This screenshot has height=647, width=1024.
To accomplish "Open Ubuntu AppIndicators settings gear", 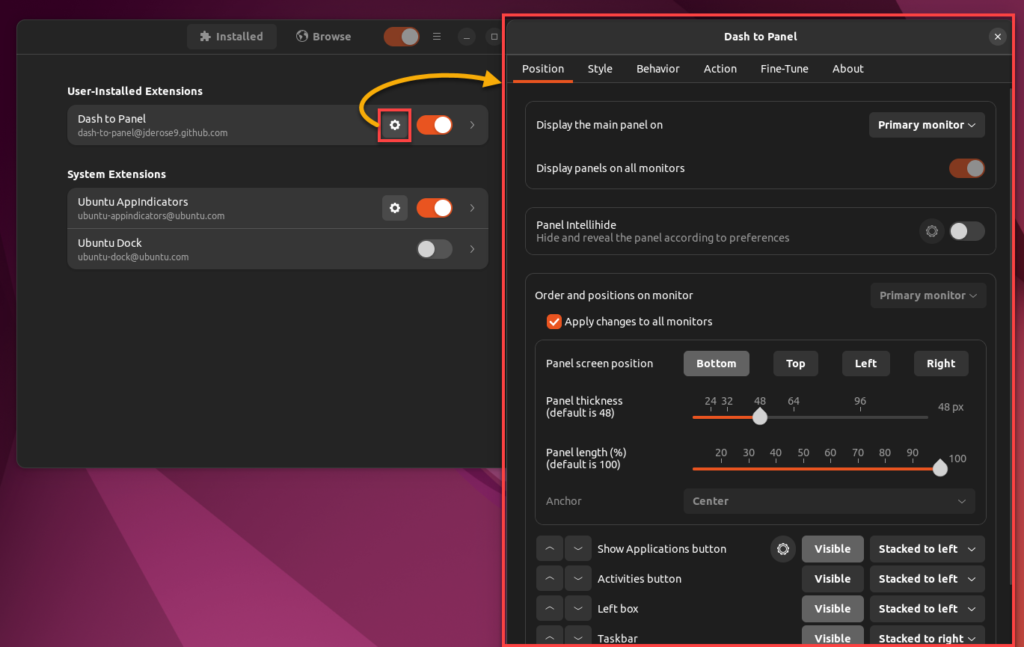I will [x=394, y=208].
